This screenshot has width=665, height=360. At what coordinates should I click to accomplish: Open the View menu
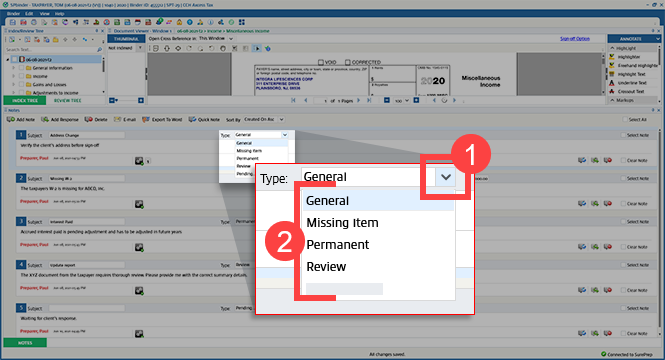click(45, 14)
